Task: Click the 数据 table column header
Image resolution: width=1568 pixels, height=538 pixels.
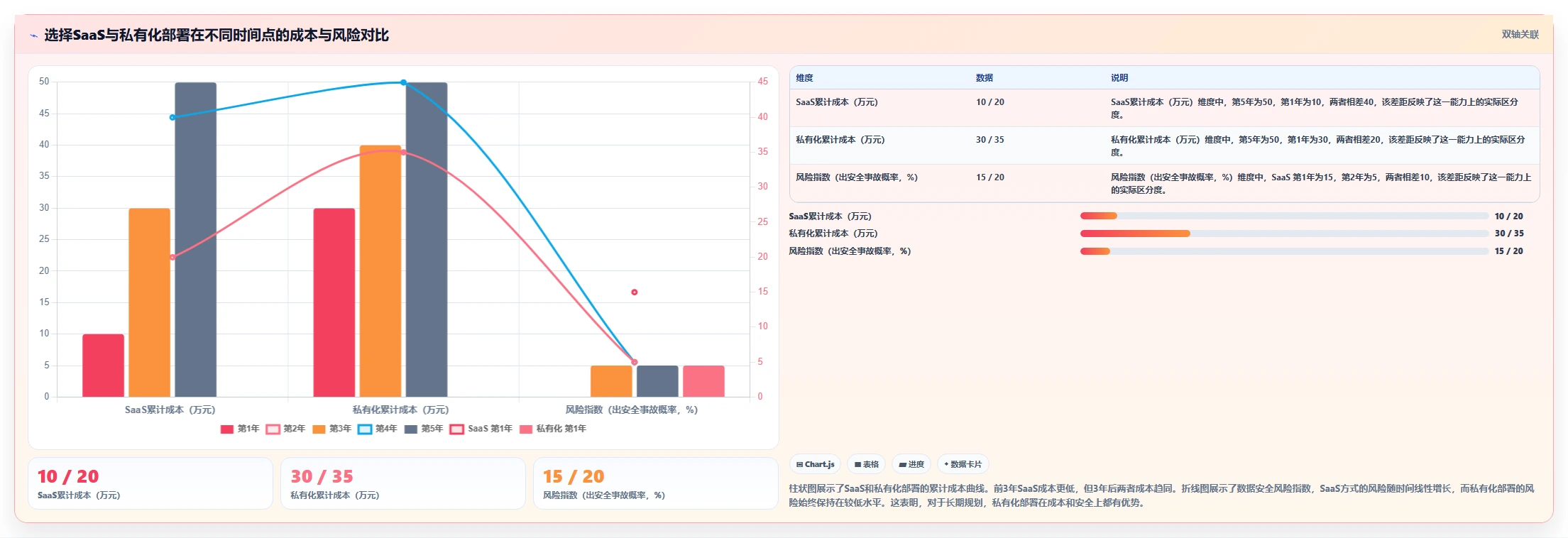Action: (985, 78)
